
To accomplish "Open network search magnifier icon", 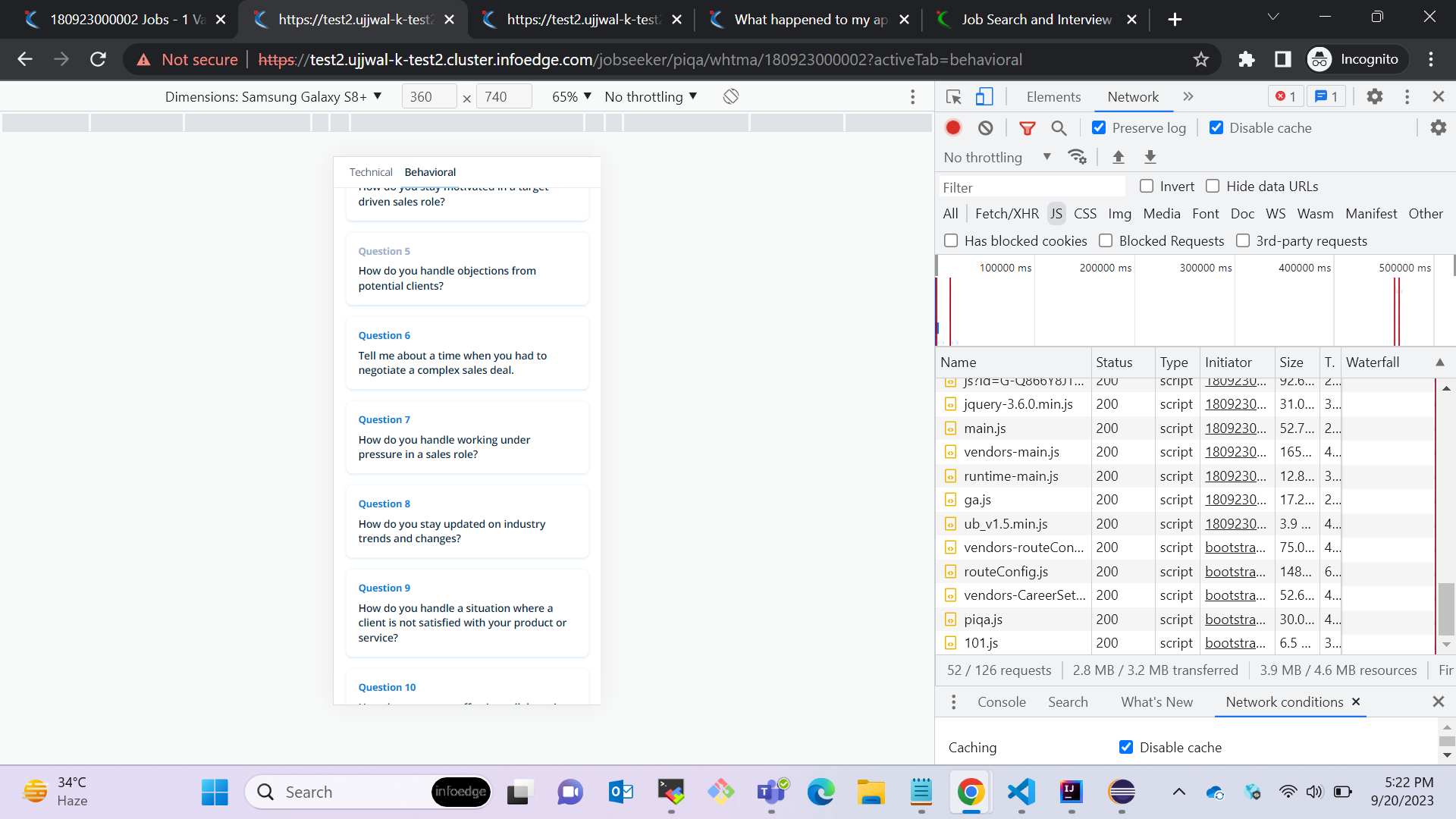I will (1059, 128).
